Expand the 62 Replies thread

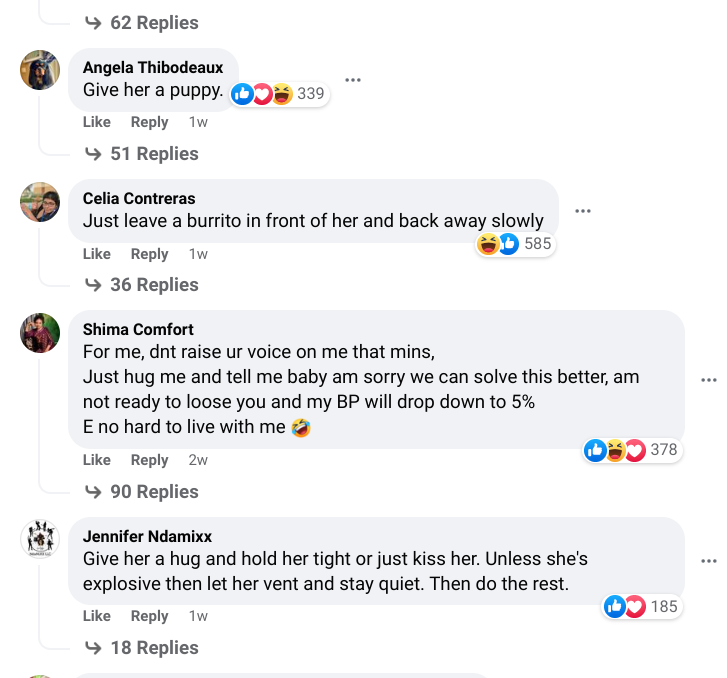[x=142, y=23]
